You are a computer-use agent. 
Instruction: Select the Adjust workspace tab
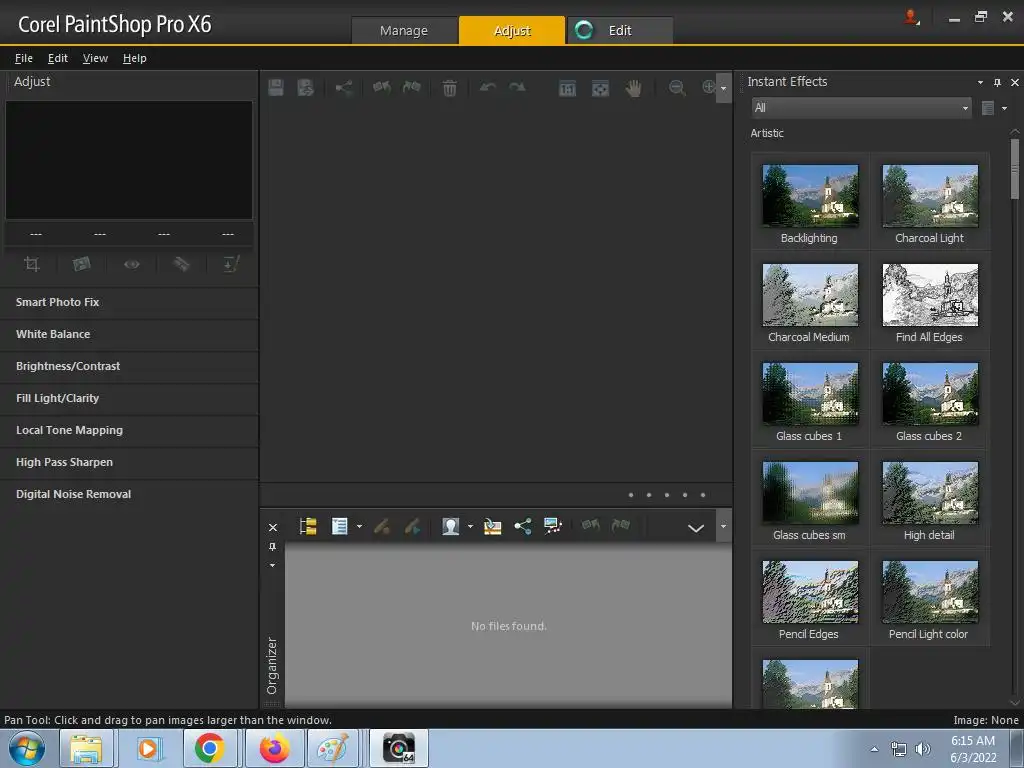coord(512,31)
